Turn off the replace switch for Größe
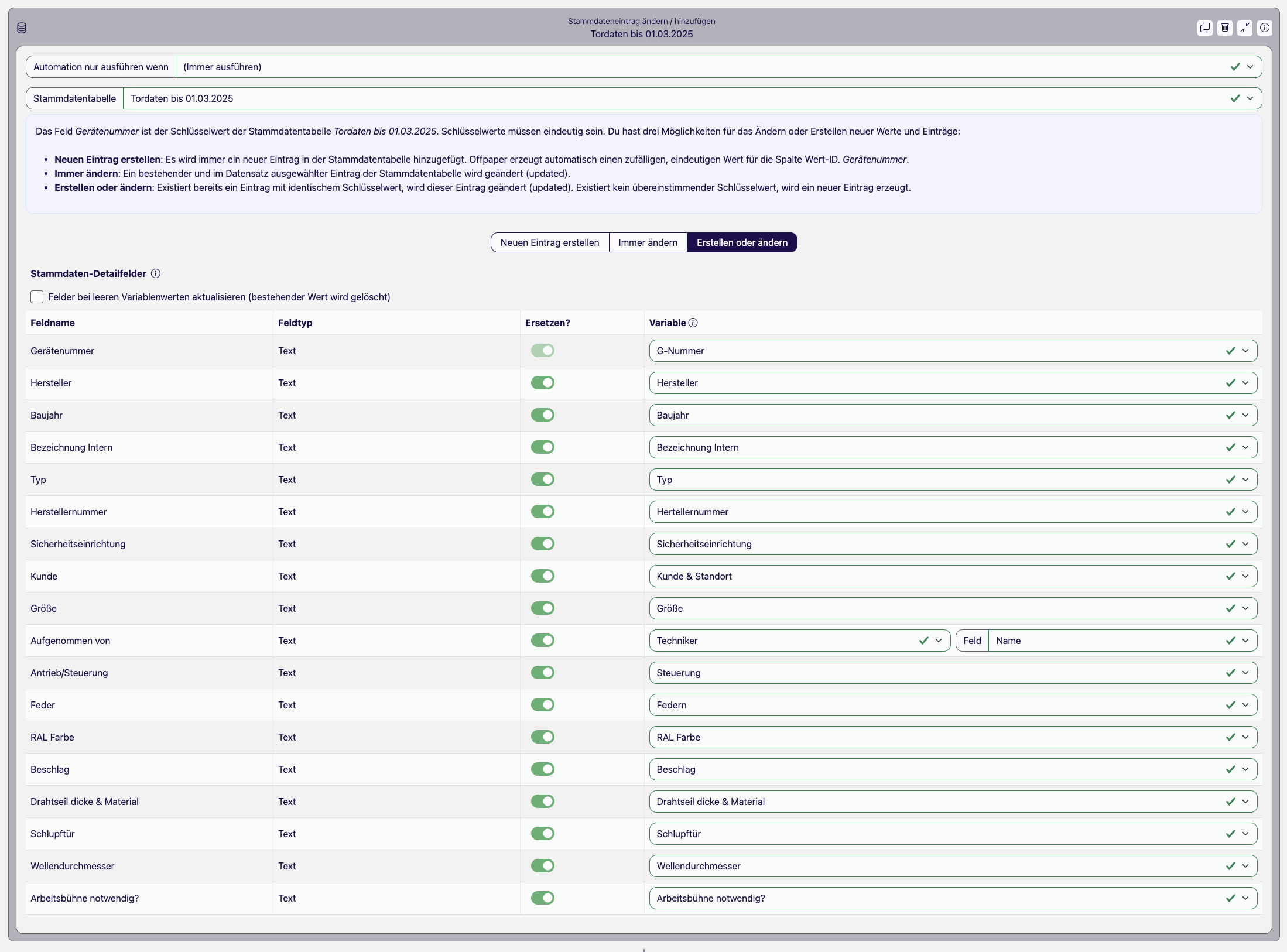 pyautogui.click(x=543, y=608)
